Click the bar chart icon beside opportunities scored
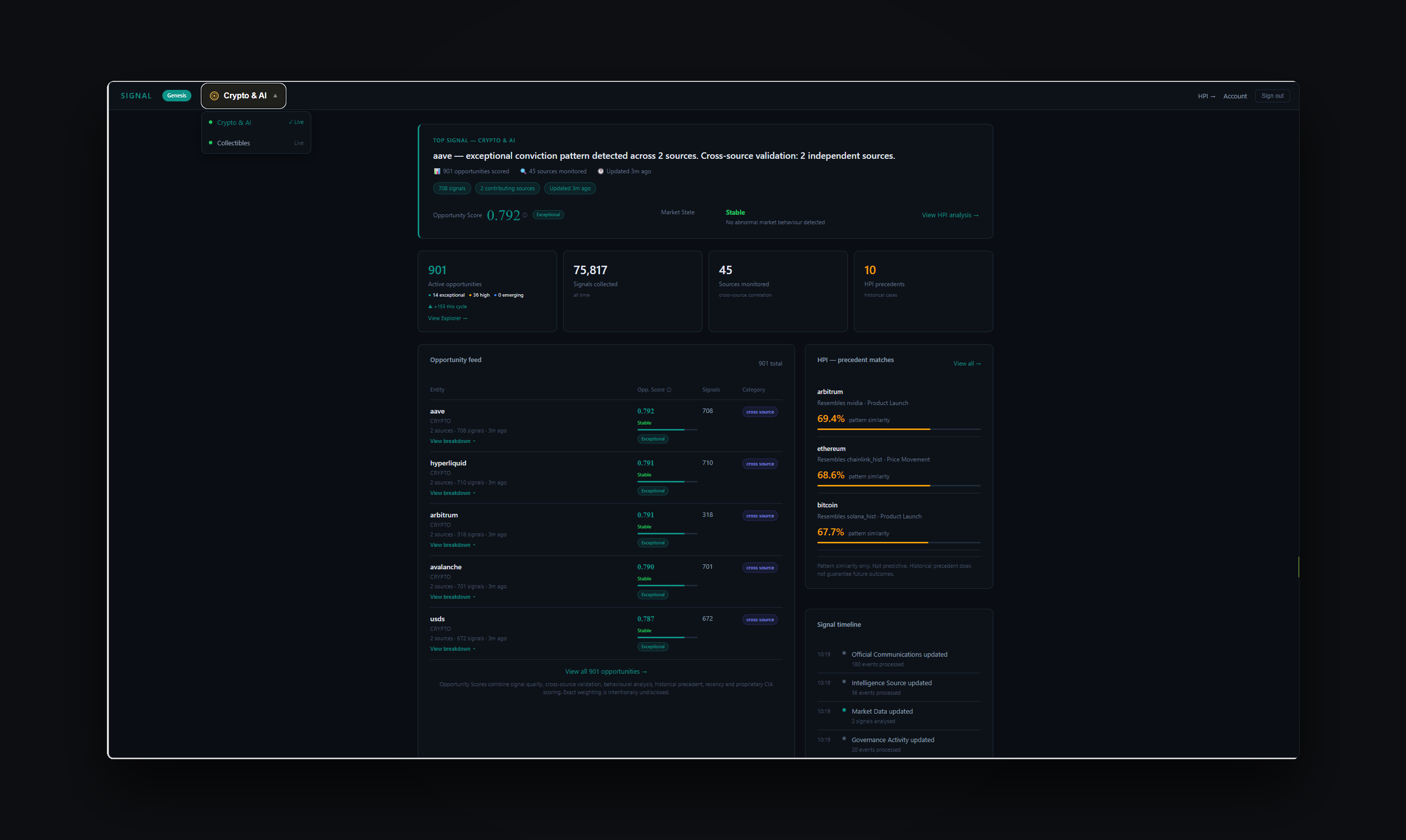1406x840 pixels. (x=437, y=171)
